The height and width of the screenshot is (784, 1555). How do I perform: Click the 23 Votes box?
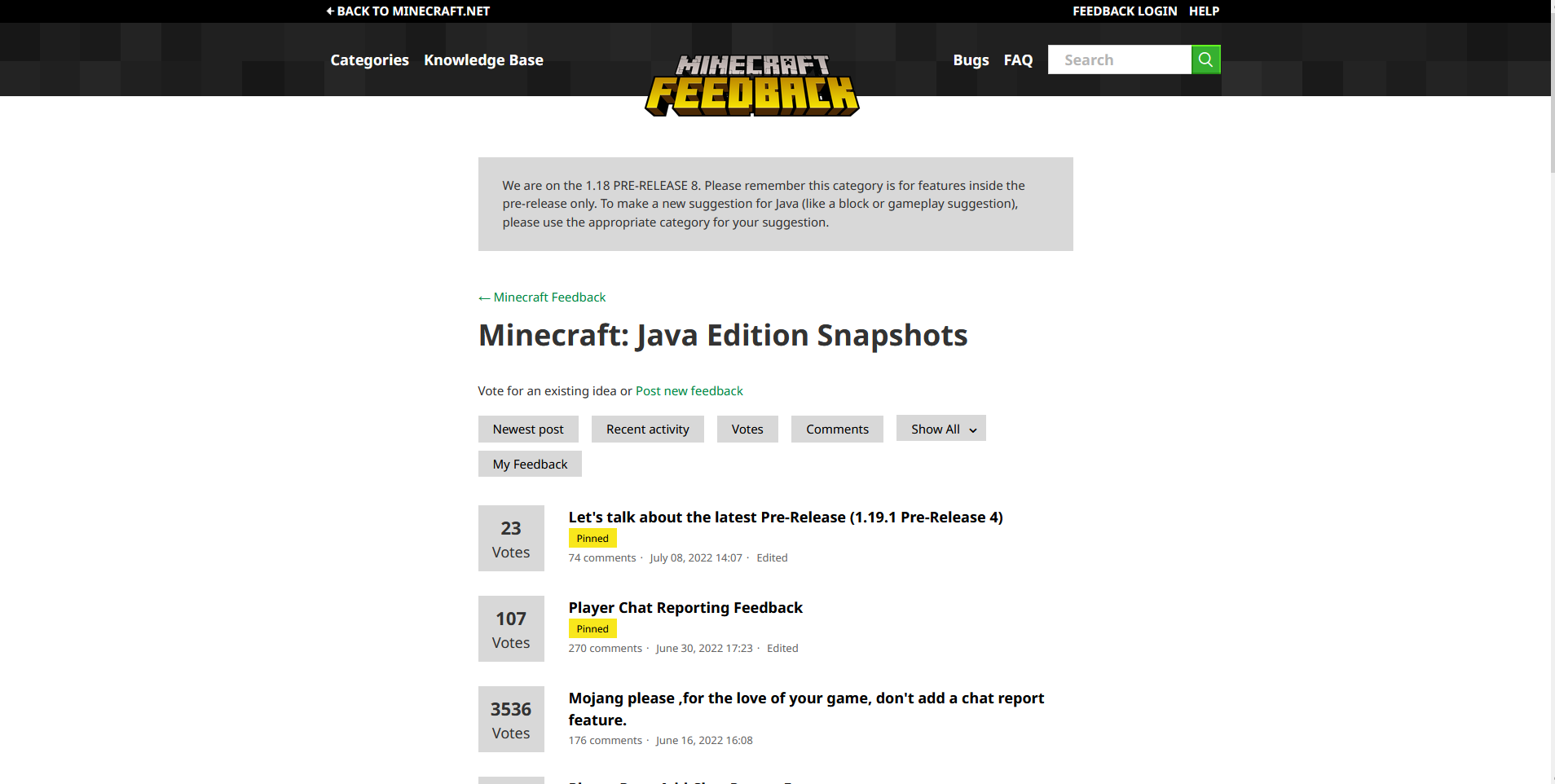(511, 539)
